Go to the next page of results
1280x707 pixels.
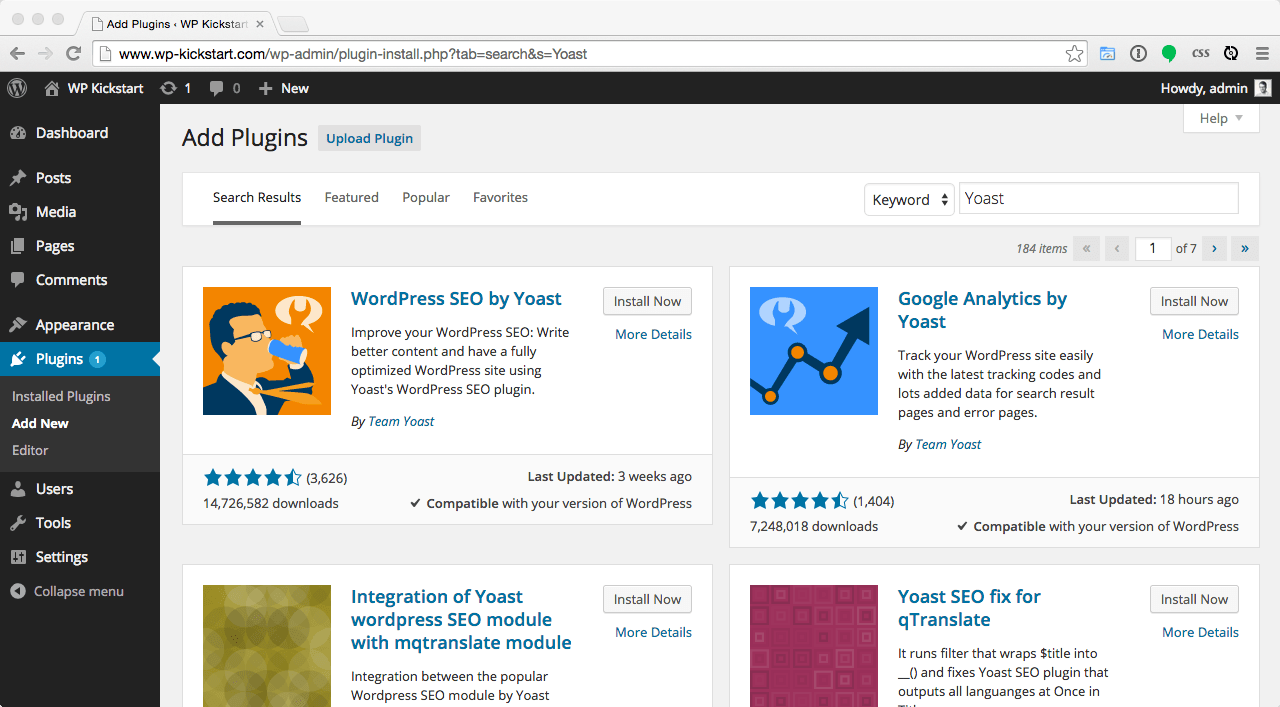point(1214,248)
